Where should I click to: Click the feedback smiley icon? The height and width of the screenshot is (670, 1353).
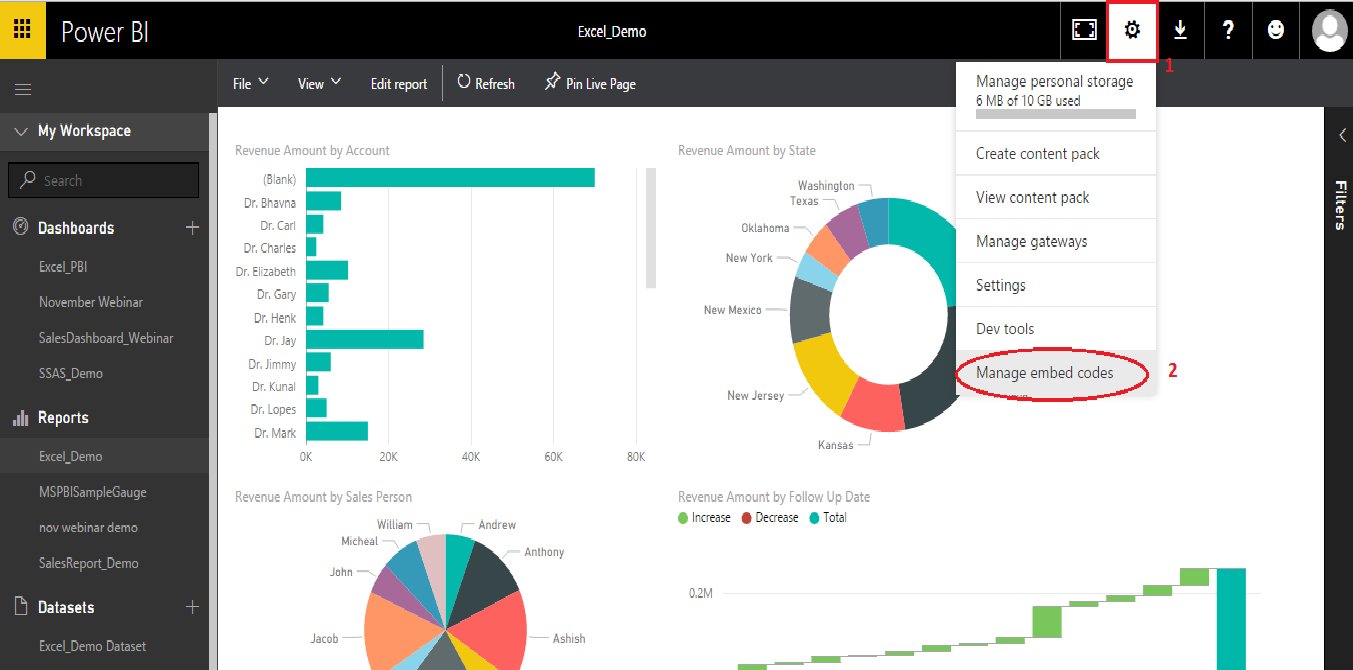click(1276, 30)
